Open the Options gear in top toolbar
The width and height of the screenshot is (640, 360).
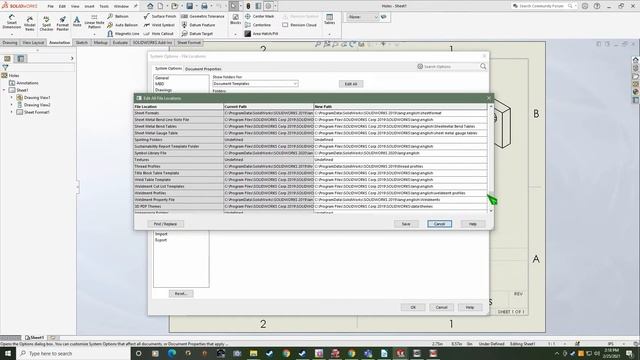[268, 6]
